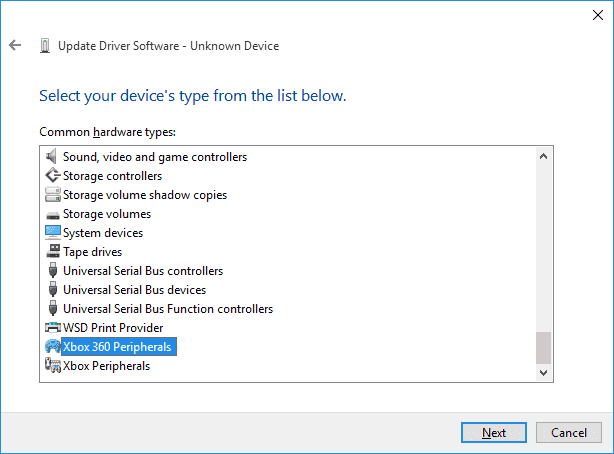Select Storage volumes in the list
This screenshot has width=614, height=454.
pos(106,214)
